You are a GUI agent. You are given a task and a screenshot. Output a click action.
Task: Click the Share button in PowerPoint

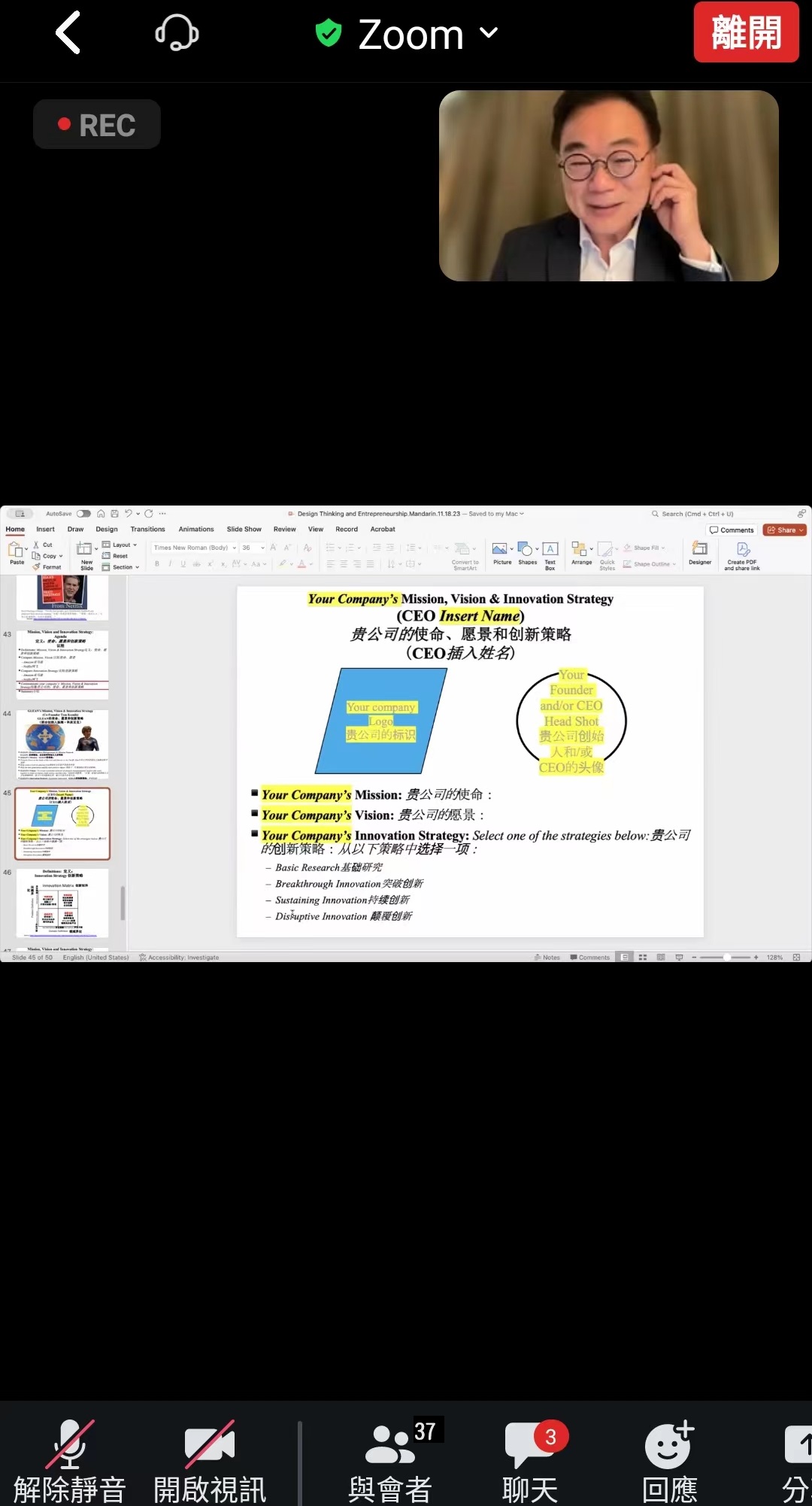click(785, 530)
